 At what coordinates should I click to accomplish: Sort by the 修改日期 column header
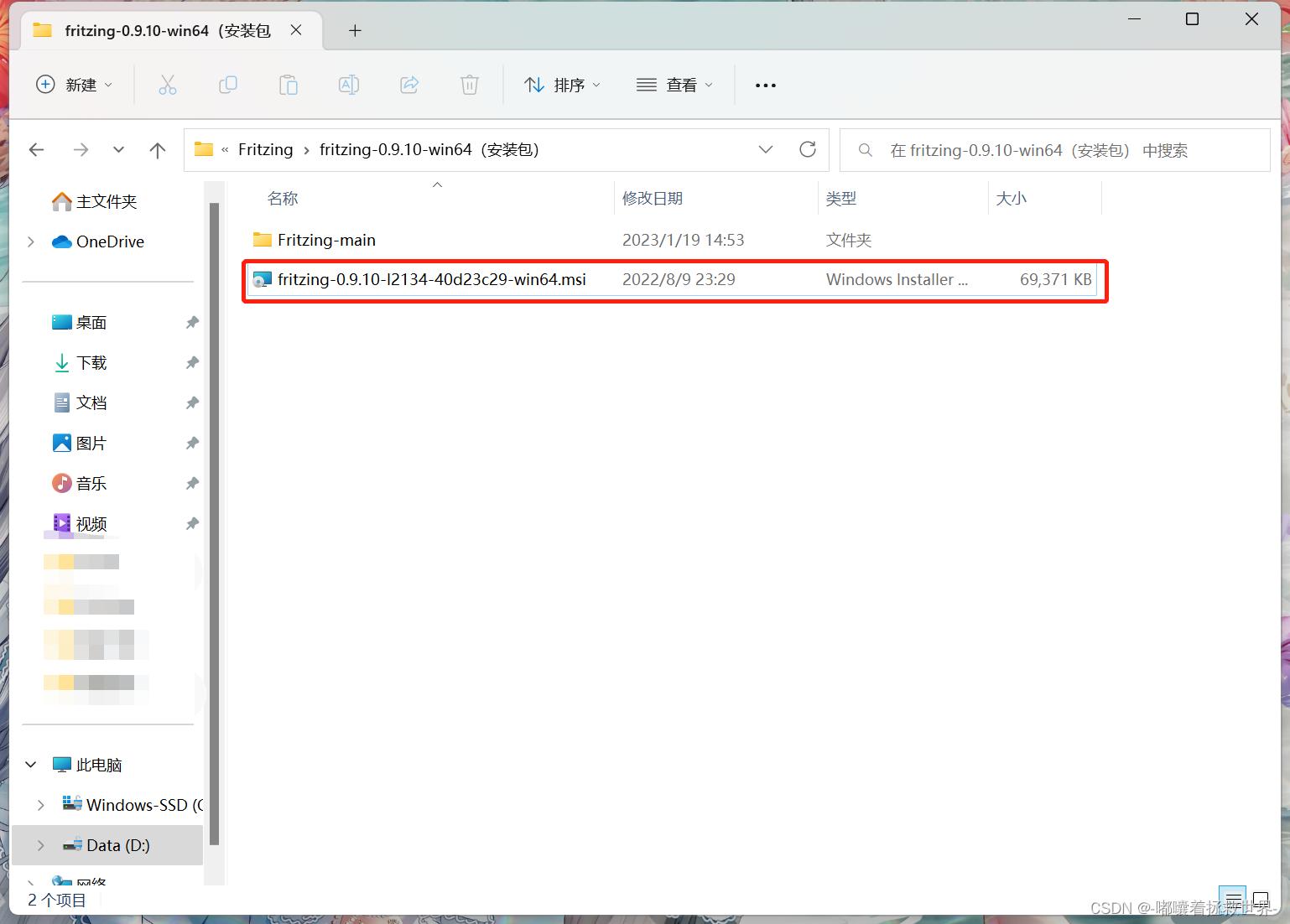(653, 199)
